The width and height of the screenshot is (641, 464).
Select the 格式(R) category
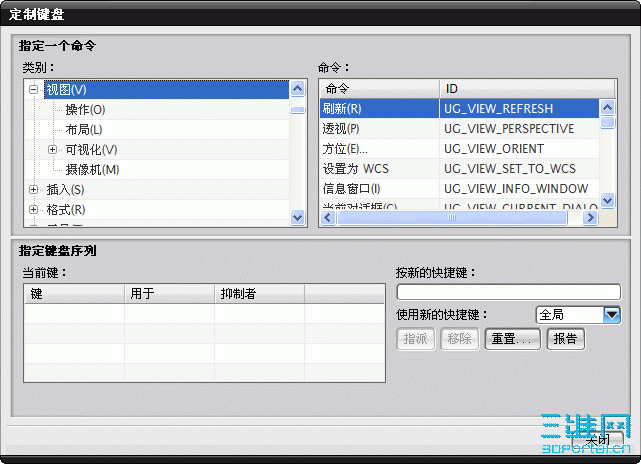point(66,210)
